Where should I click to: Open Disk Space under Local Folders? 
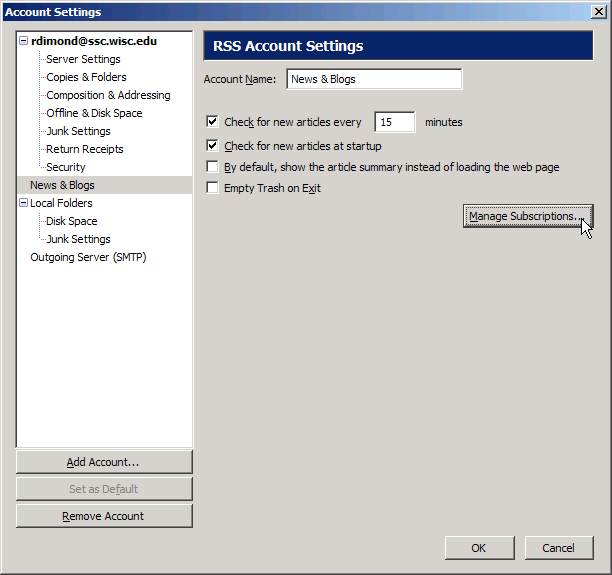click(x=71, y=221)
